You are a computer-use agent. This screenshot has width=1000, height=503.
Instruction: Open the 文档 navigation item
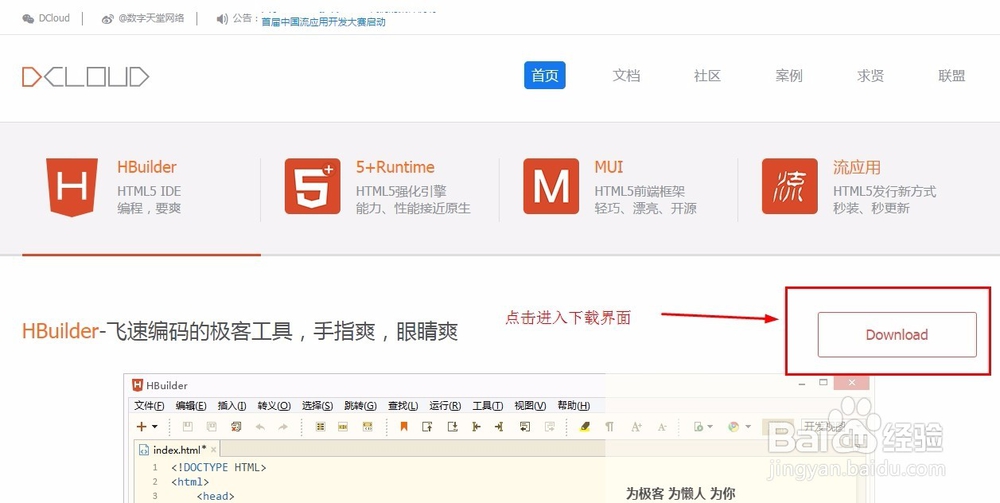point(626,76)
